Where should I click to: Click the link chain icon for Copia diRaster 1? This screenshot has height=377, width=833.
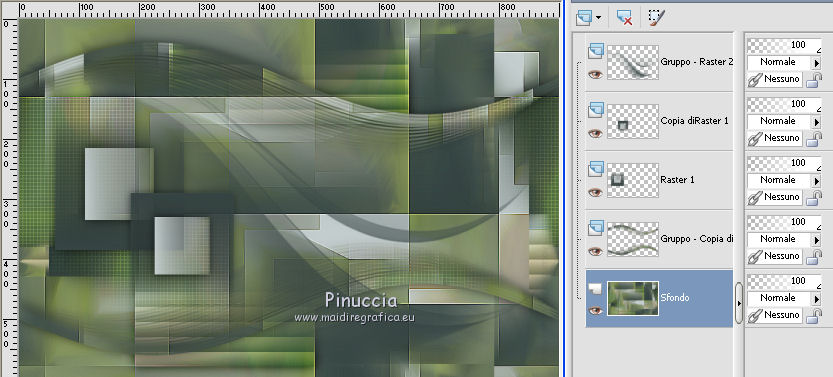point(754,139)
